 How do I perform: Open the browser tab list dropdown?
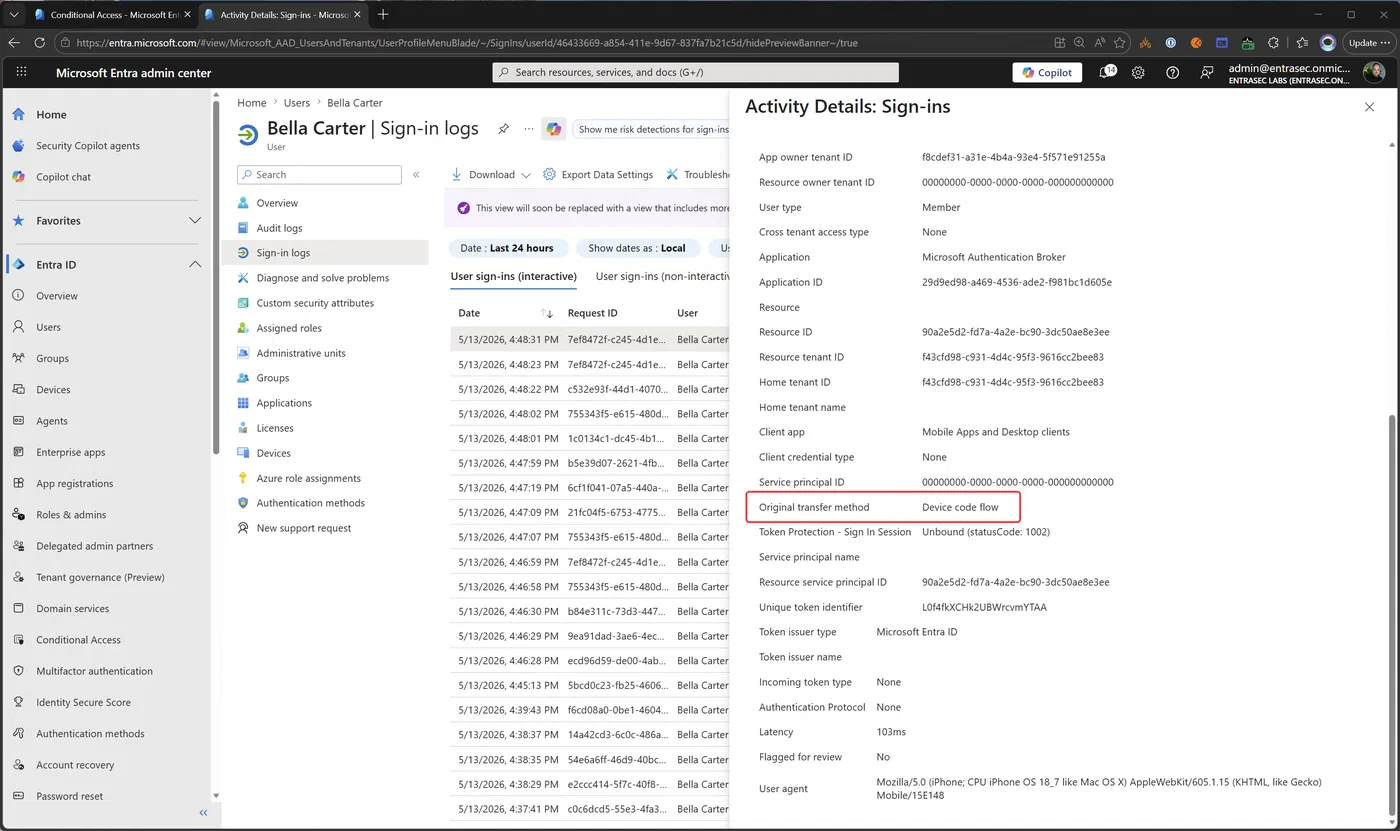(x=14, y=14)
